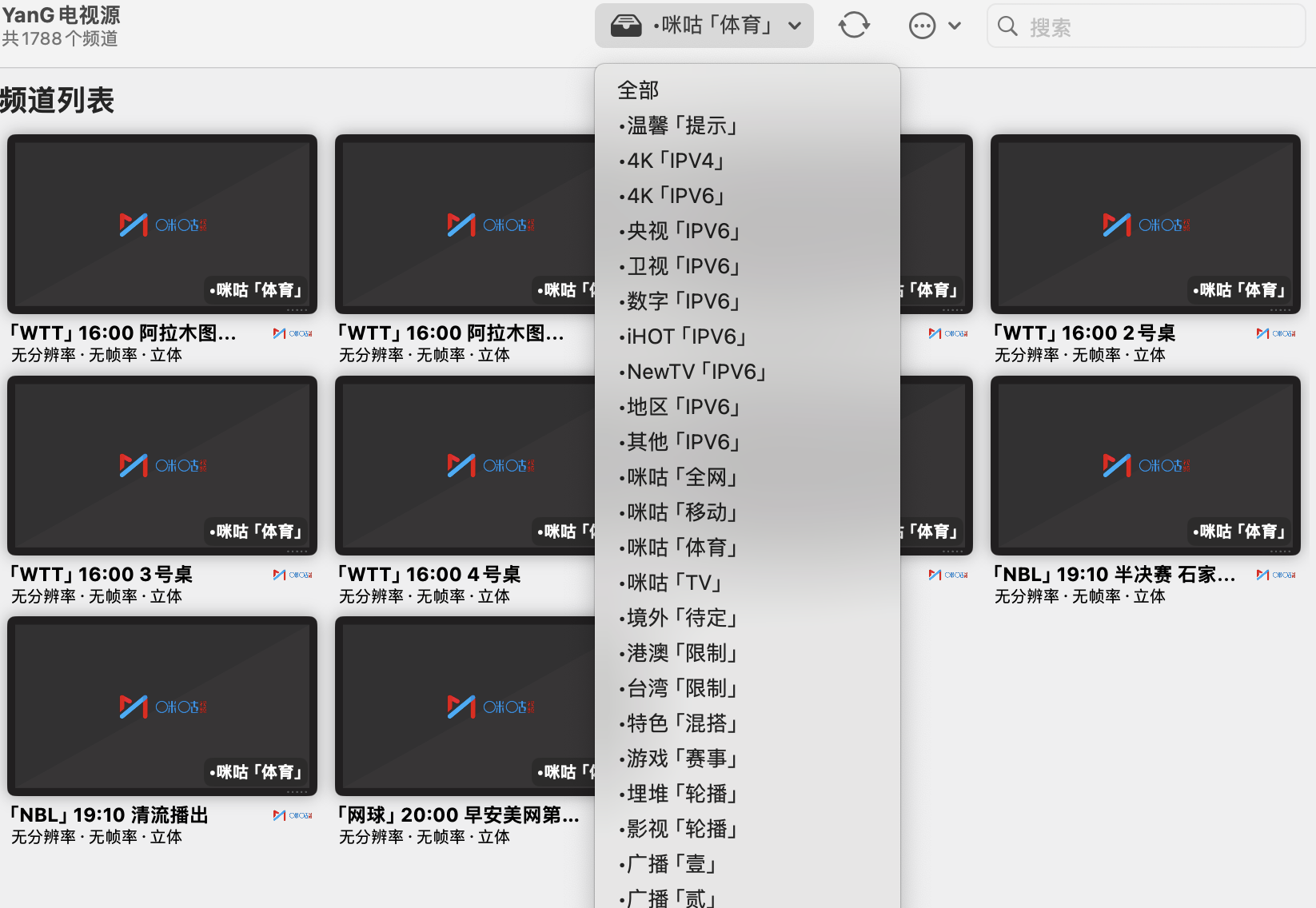Screen dimensions: 1316x908
Task: Open the「NBL」19:10 半决赛 channel thumbnail
Action: click(x=1146, y=465)
